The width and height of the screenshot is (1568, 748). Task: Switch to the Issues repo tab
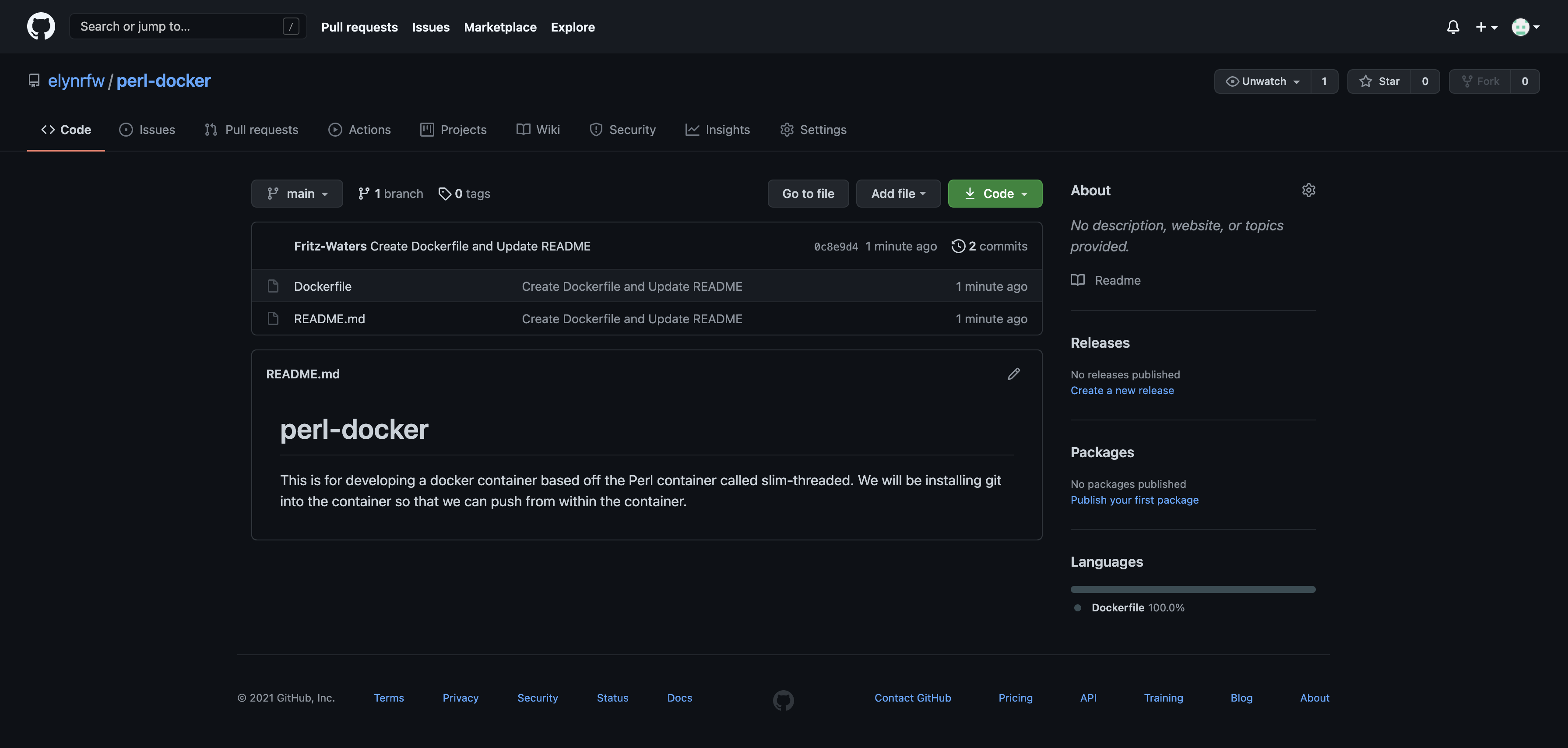147,130
